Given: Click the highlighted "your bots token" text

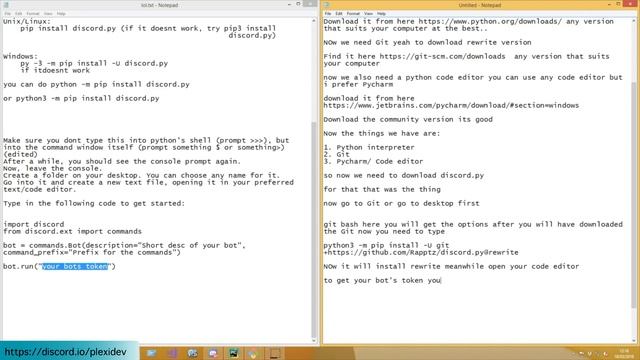Looking at the screenshot, I should click(76, 266).
